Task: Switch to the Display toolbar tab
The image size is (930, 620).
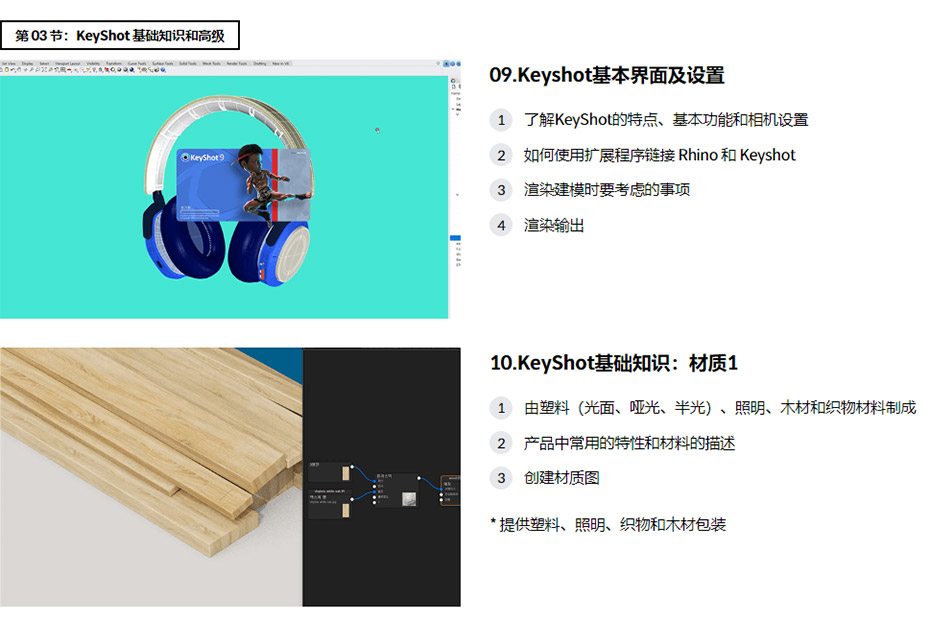Action: point(28,63)
